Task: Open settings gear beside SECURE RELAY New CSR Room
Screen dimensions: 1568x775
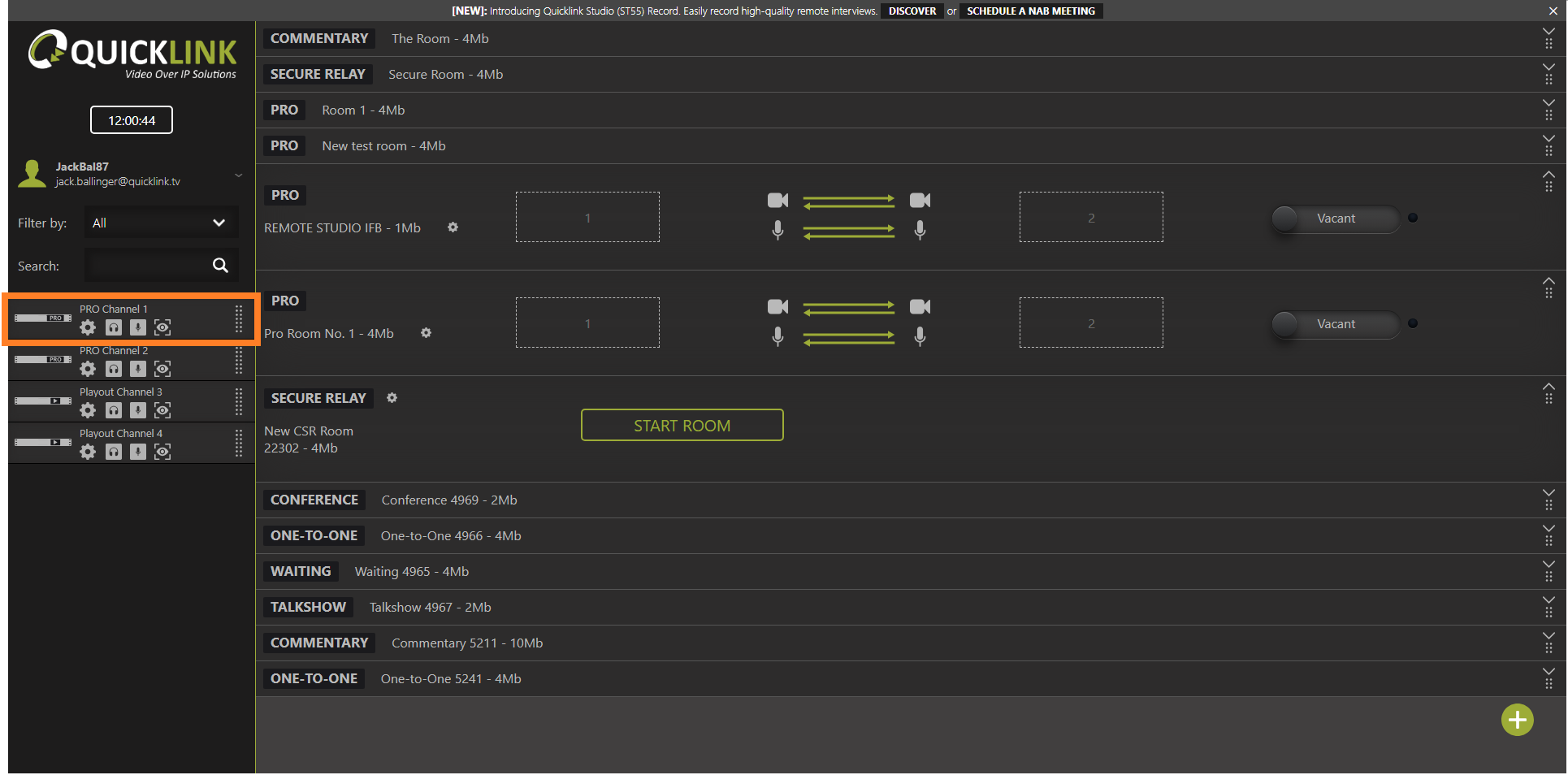Action: tap(392, 398)
